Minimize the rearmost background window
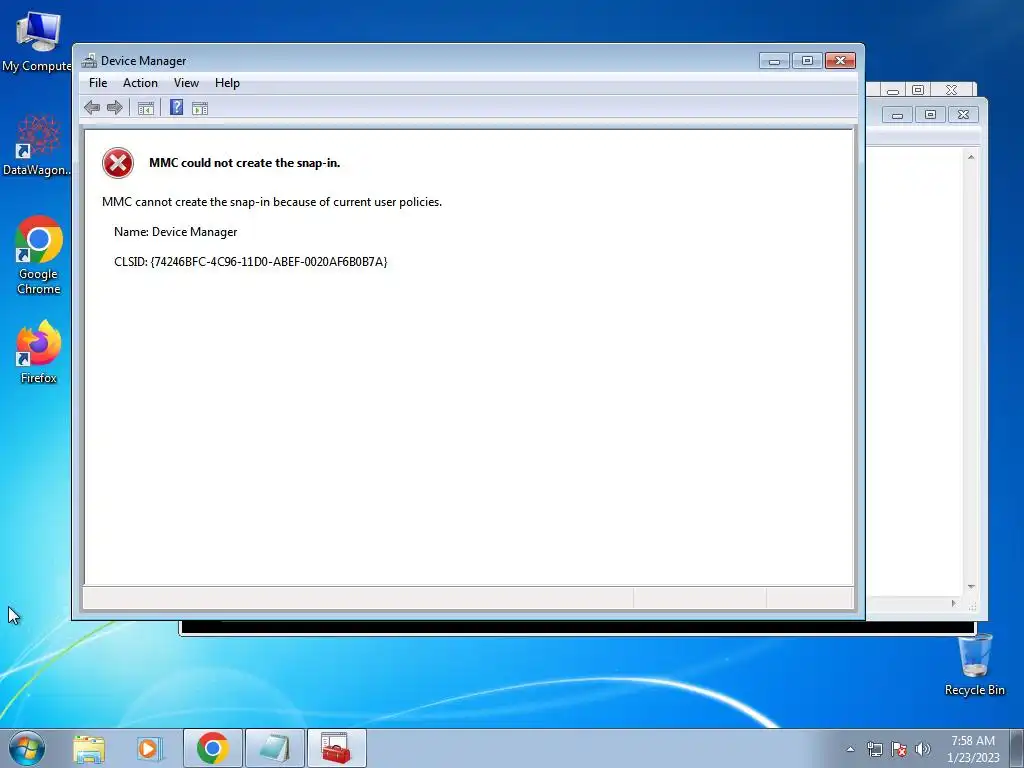The image size is (1024, 768). [x=893, y=90]
